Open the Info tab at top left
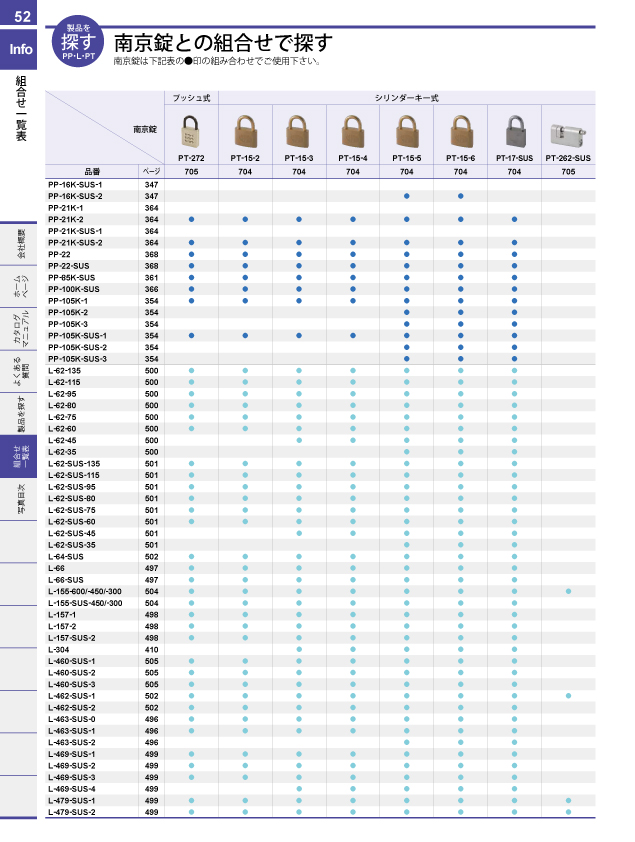 coord(21,50)
